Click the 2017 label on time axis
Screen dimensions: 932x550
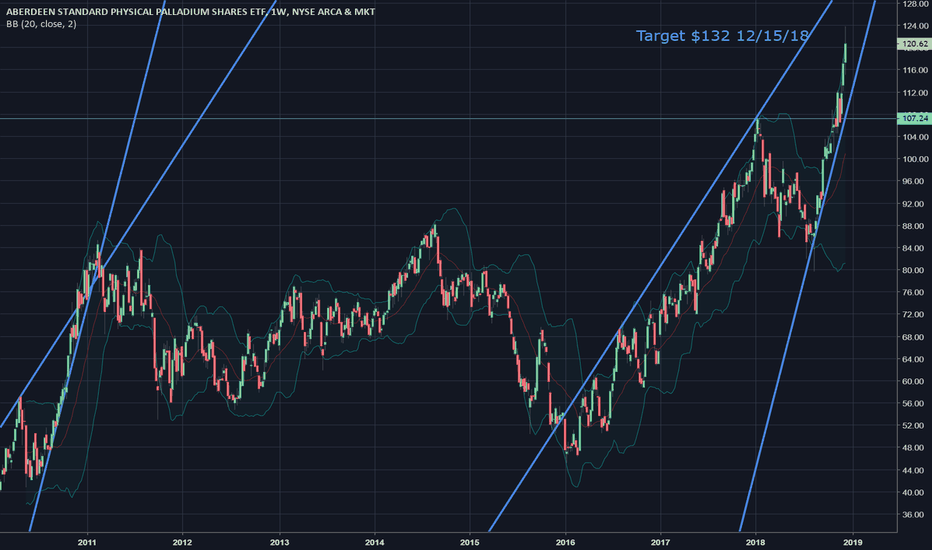[660, 542]
